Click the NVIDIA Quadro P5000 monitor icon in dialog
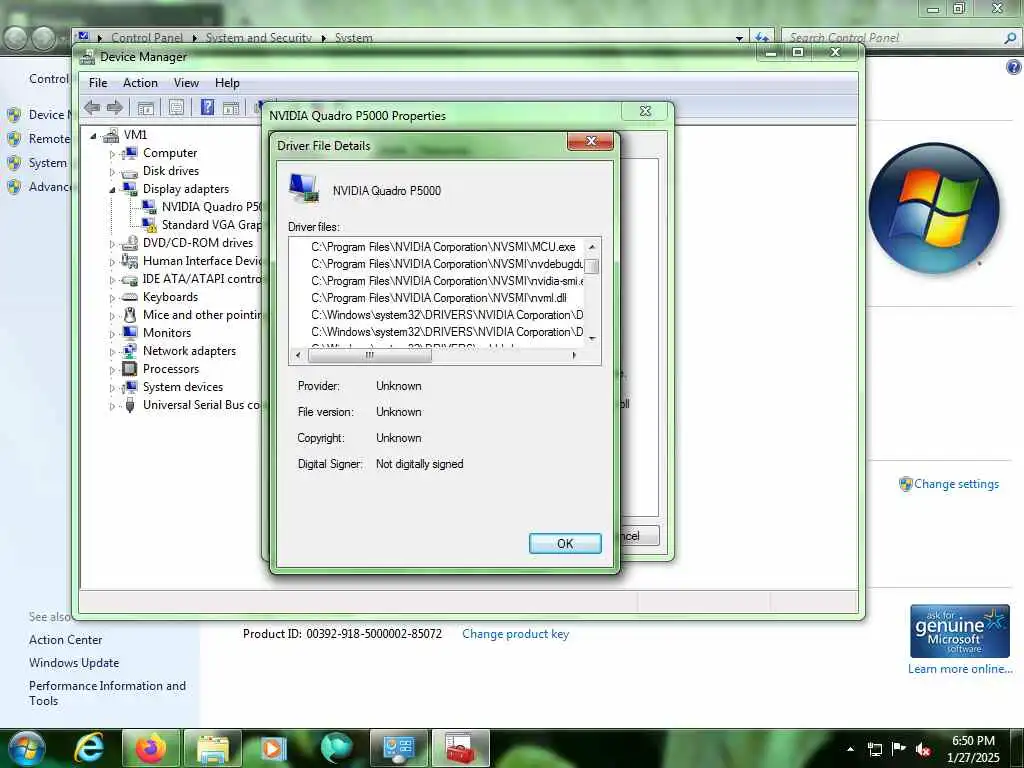The width and height of the screenshot is (1024, 768). [x=304, y=187]
